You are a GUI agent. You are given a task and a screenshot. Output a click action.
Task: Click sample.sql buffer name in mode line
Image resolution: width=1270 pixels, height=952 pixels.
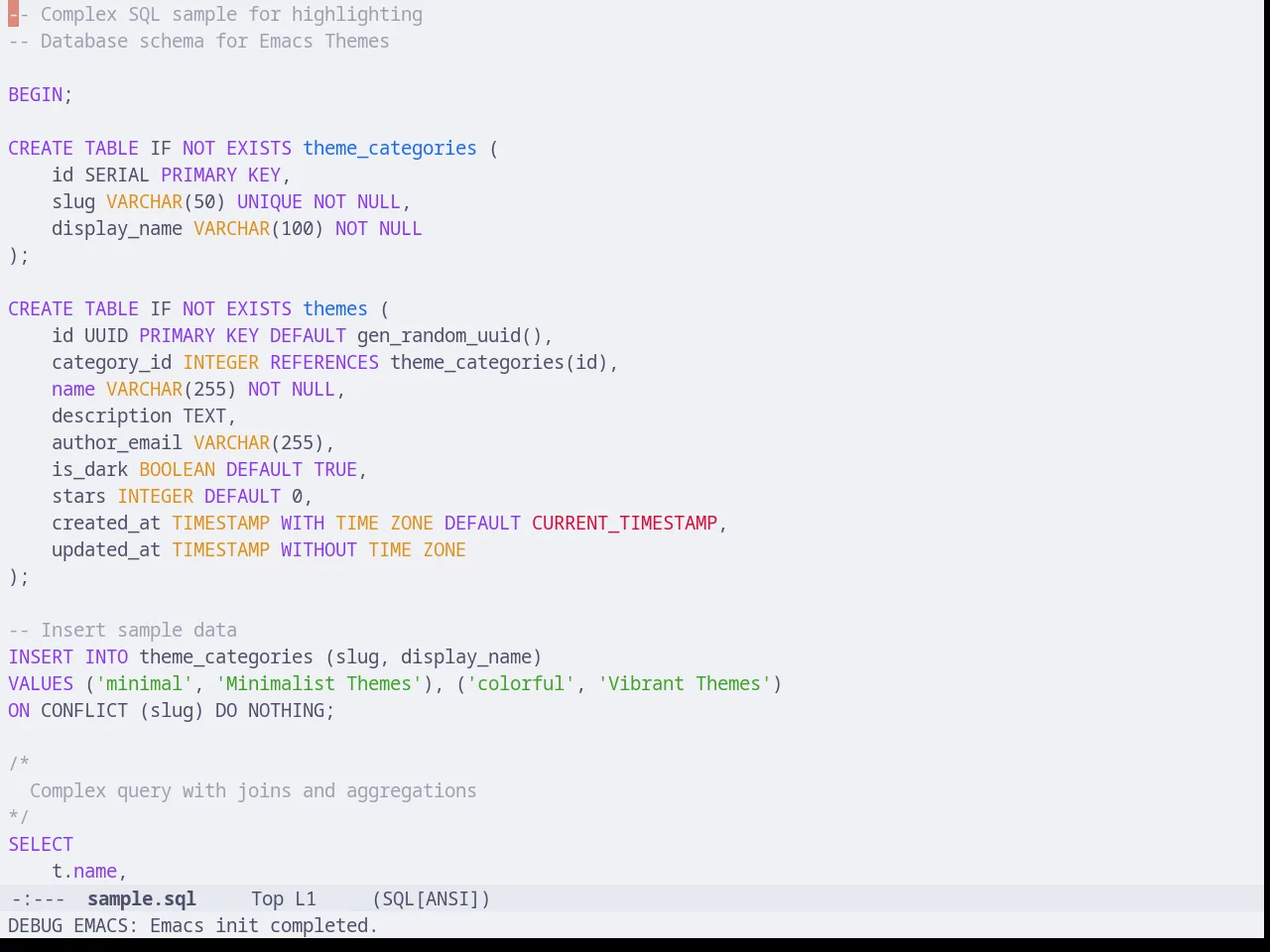pos(142,898)
